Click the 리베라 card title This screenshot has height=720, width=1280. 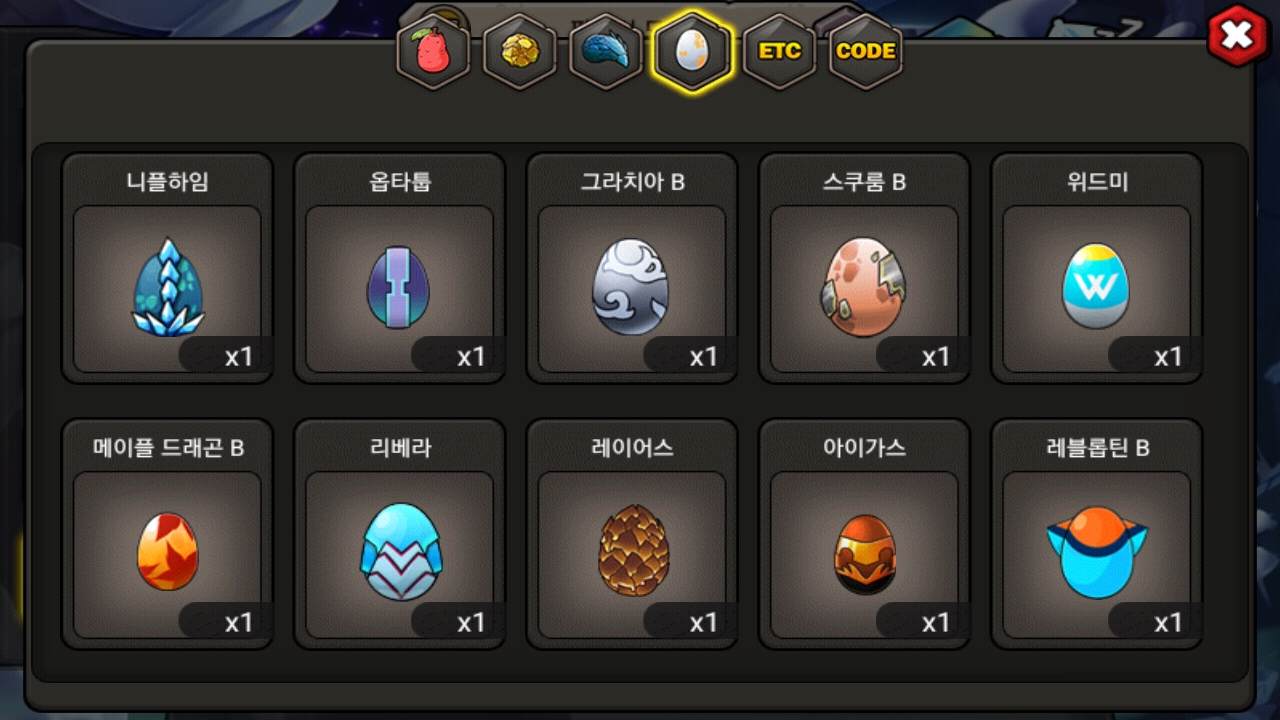pos(399,448)
